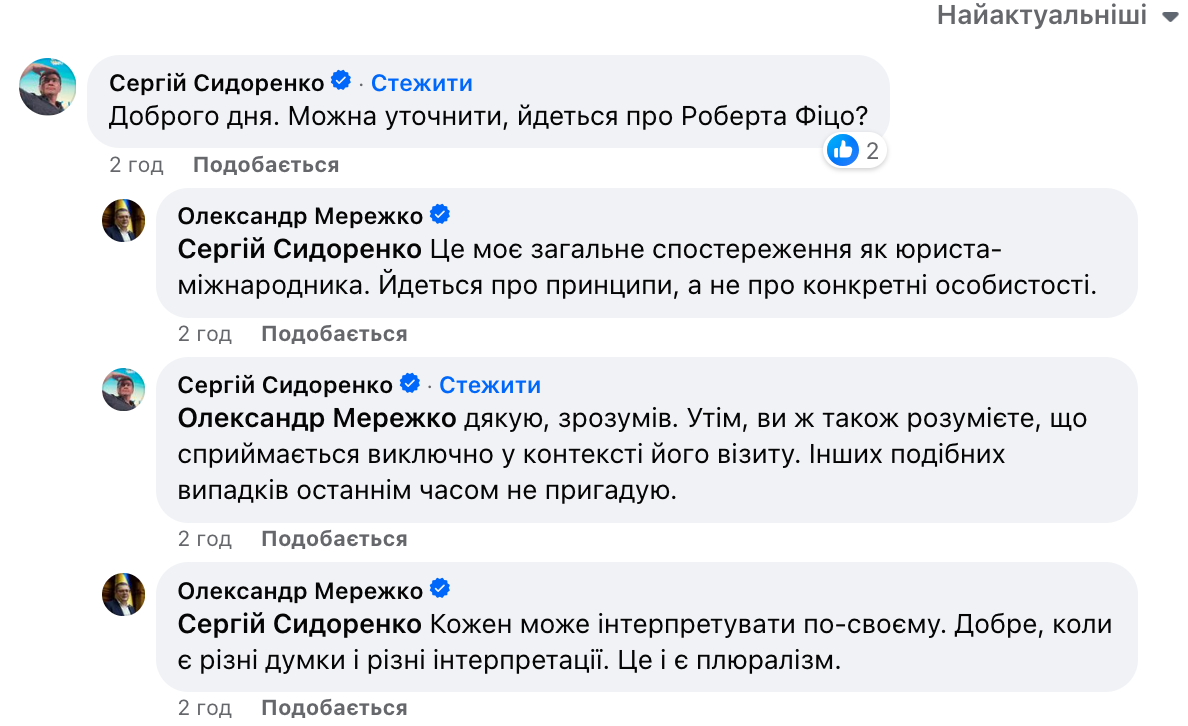The image size is (1188, 726).
Task: Open mentioned Олександр Мережко in Сидоренко's reply
Action: tap(315, 419)
